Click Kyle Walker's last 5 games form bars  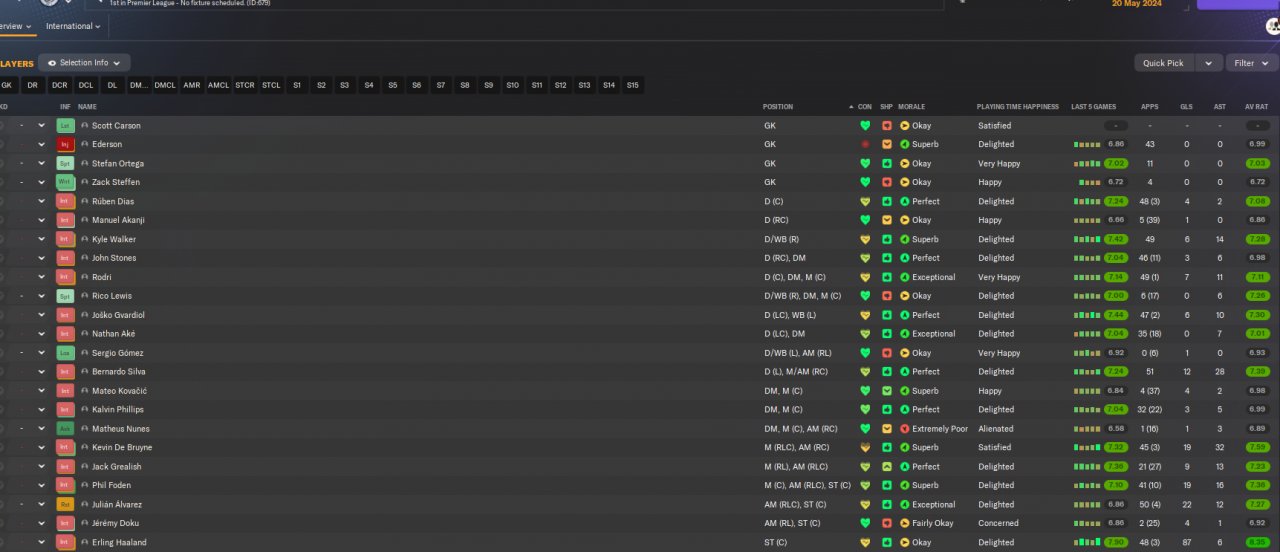point(1088,240)
